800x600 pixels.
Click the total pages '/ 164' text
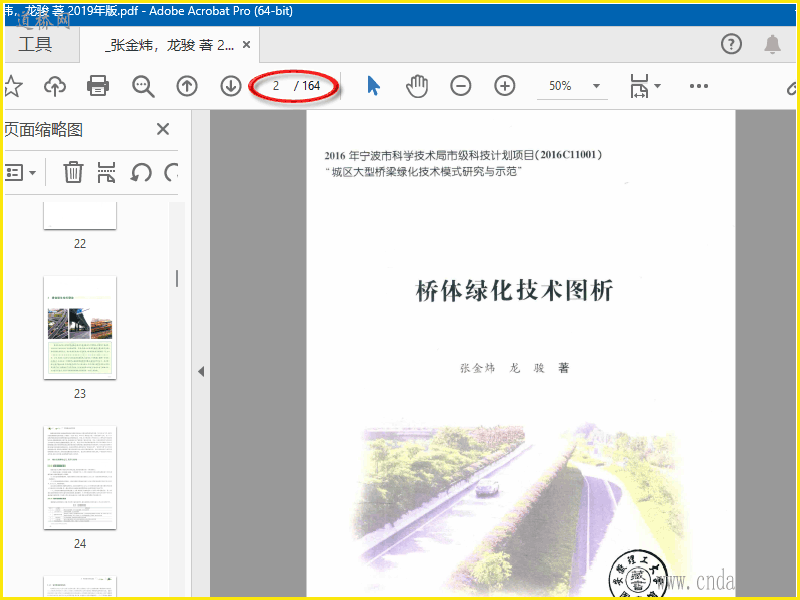(307, 86)
